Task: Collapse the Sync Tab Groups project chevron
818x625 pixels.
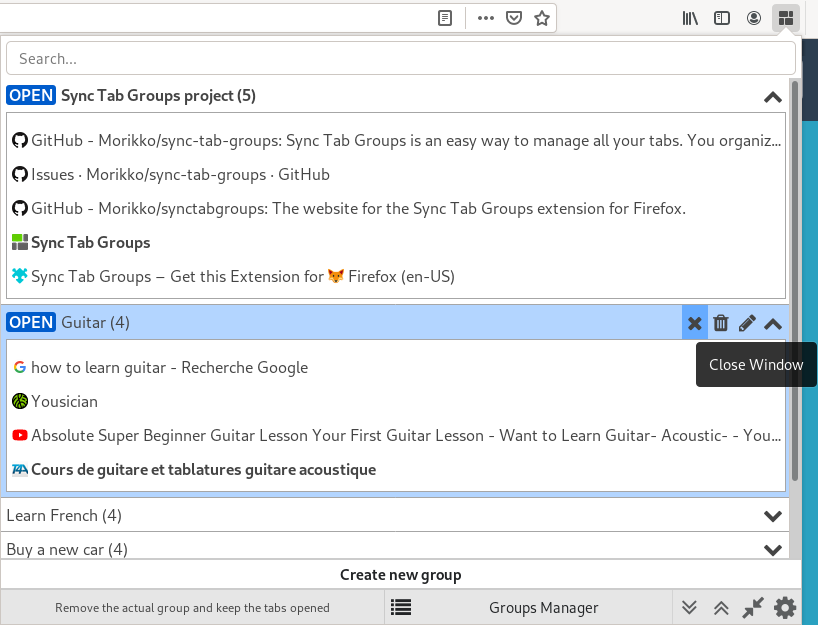Action: tap(773, 97)
